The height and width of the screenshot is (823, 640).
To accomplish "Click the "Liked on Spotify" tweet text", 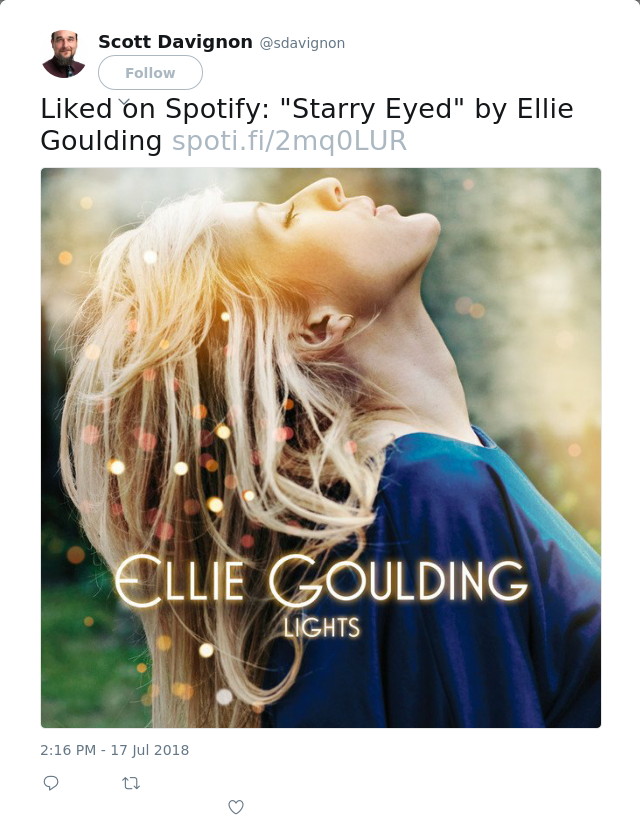I will (x=155, y=109).
